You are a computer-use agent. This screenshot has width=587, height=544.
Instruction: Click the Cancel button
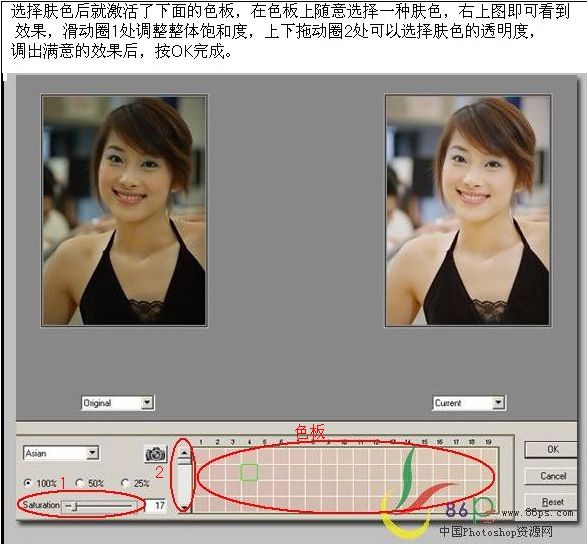(552, 476)
